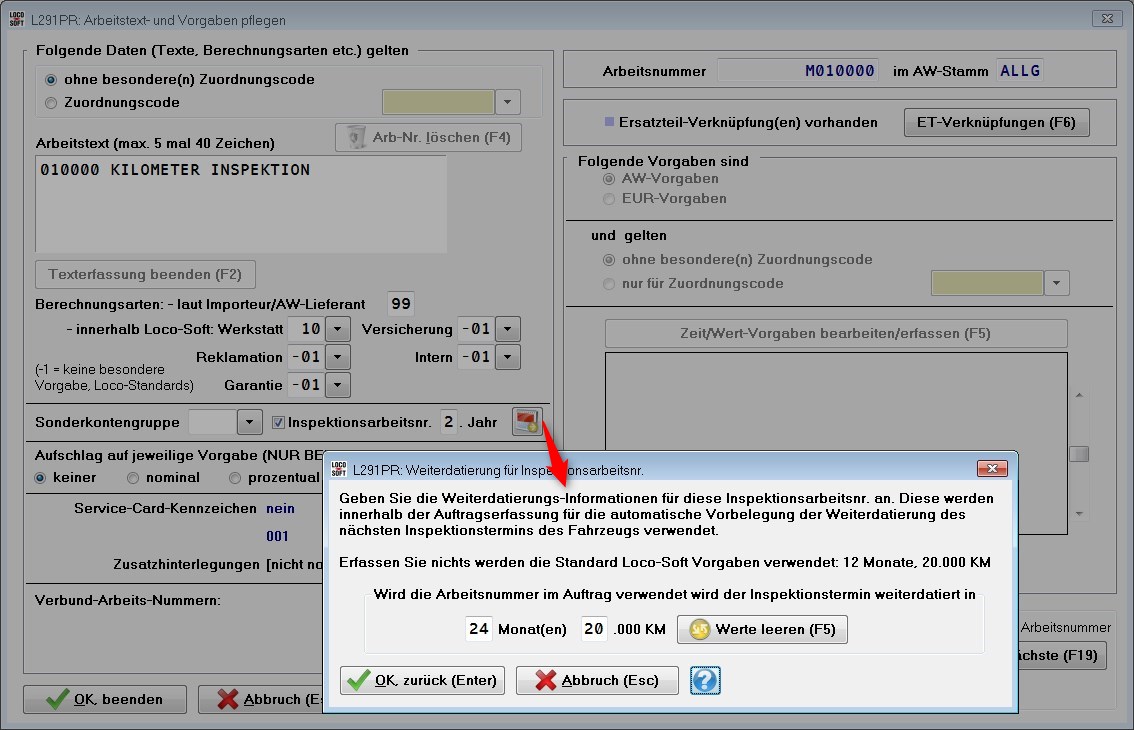Image resolution: width=1134 pixels, height=730 pixels.
Task: Click the inspection date settings icon next to Jahr
Action: click(526, 422)
